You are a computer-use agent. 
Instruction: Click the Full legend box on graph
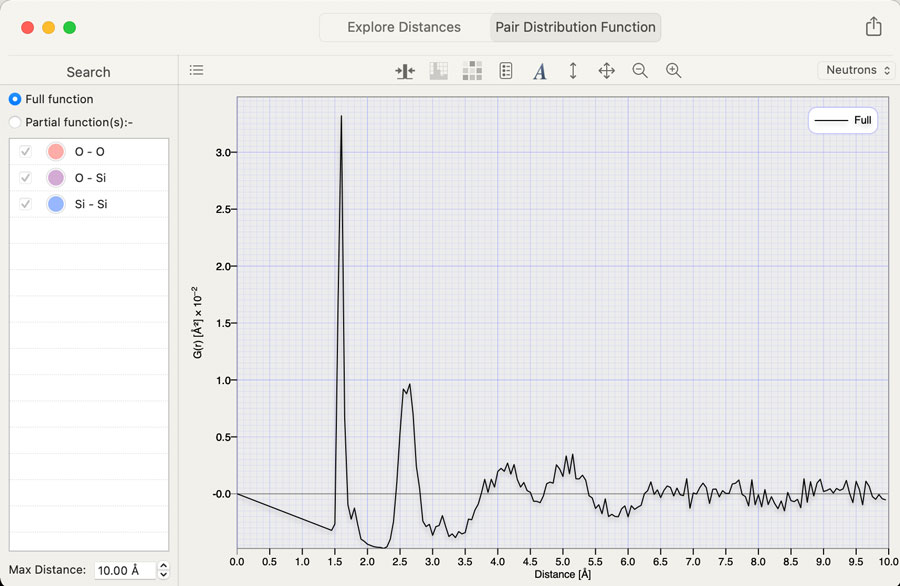842,120
